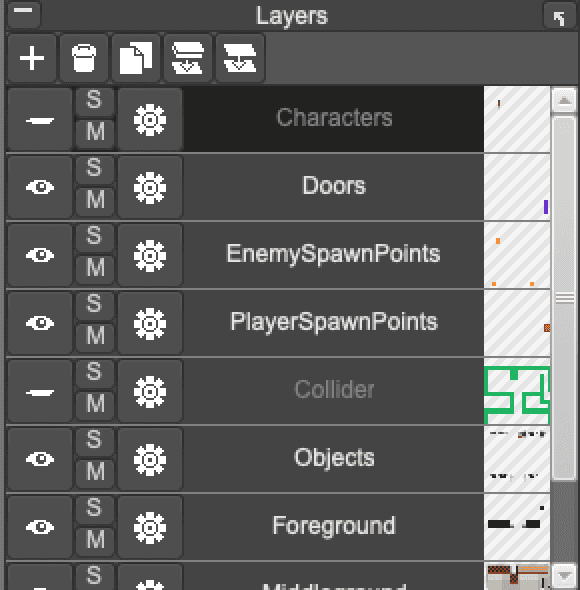Open settings gear for Doors layer
580x590 pixels.
[x=150, y=187]
